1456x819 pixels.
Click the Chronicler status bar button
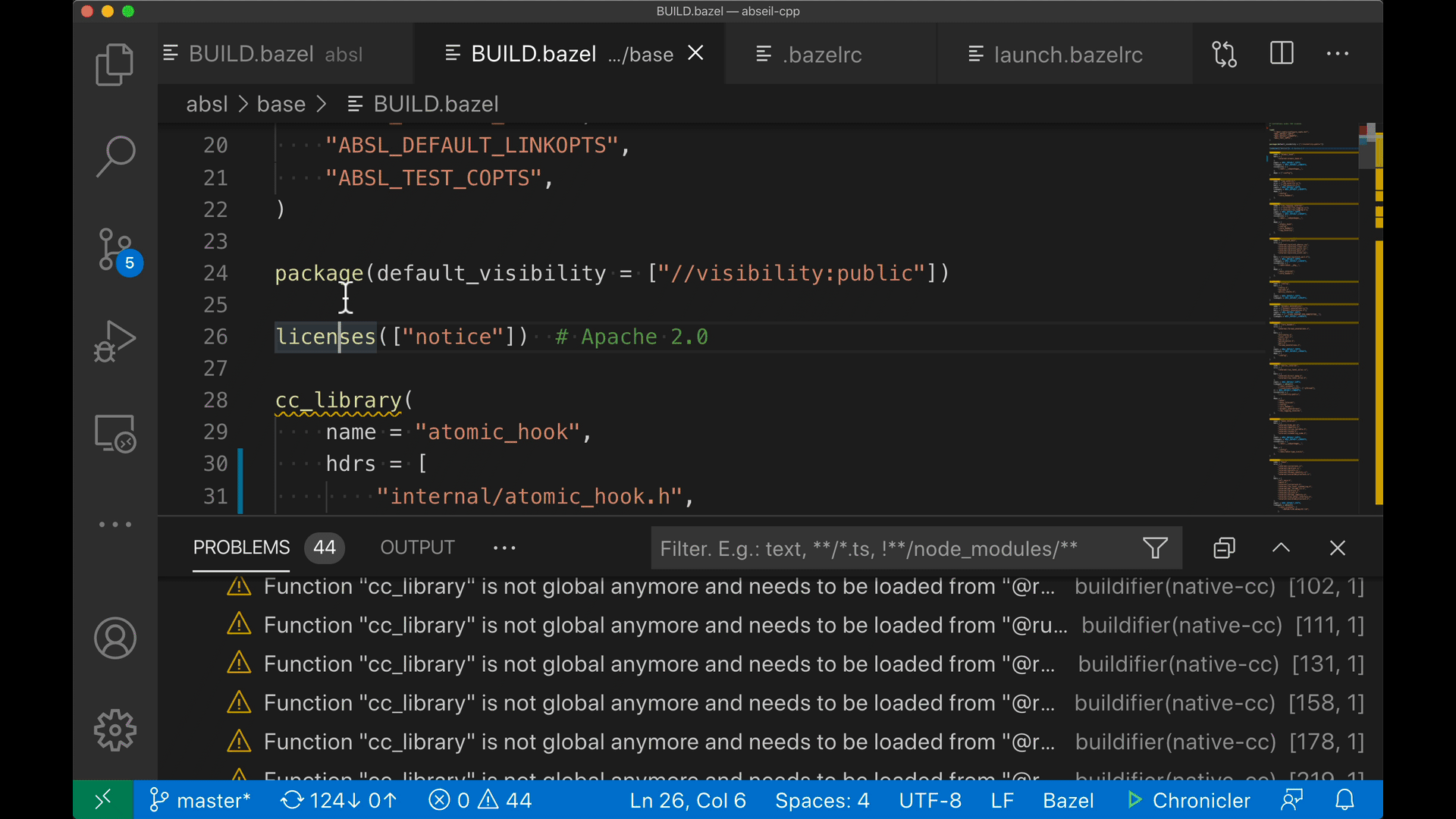pos(1188,800)
